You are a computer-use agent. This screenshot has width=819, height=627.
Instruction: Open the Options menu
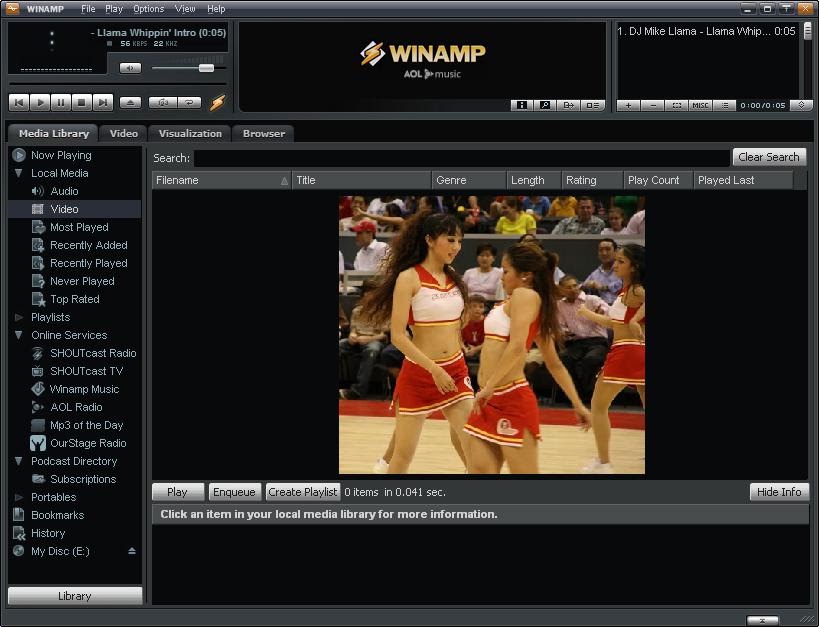coord(148,9)
